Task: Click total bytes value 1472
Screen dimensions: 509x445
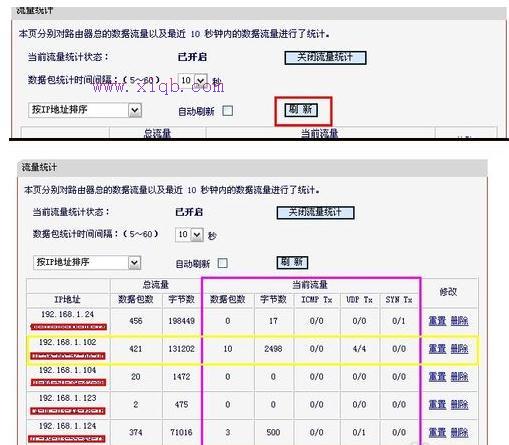Action: (181, 377)
